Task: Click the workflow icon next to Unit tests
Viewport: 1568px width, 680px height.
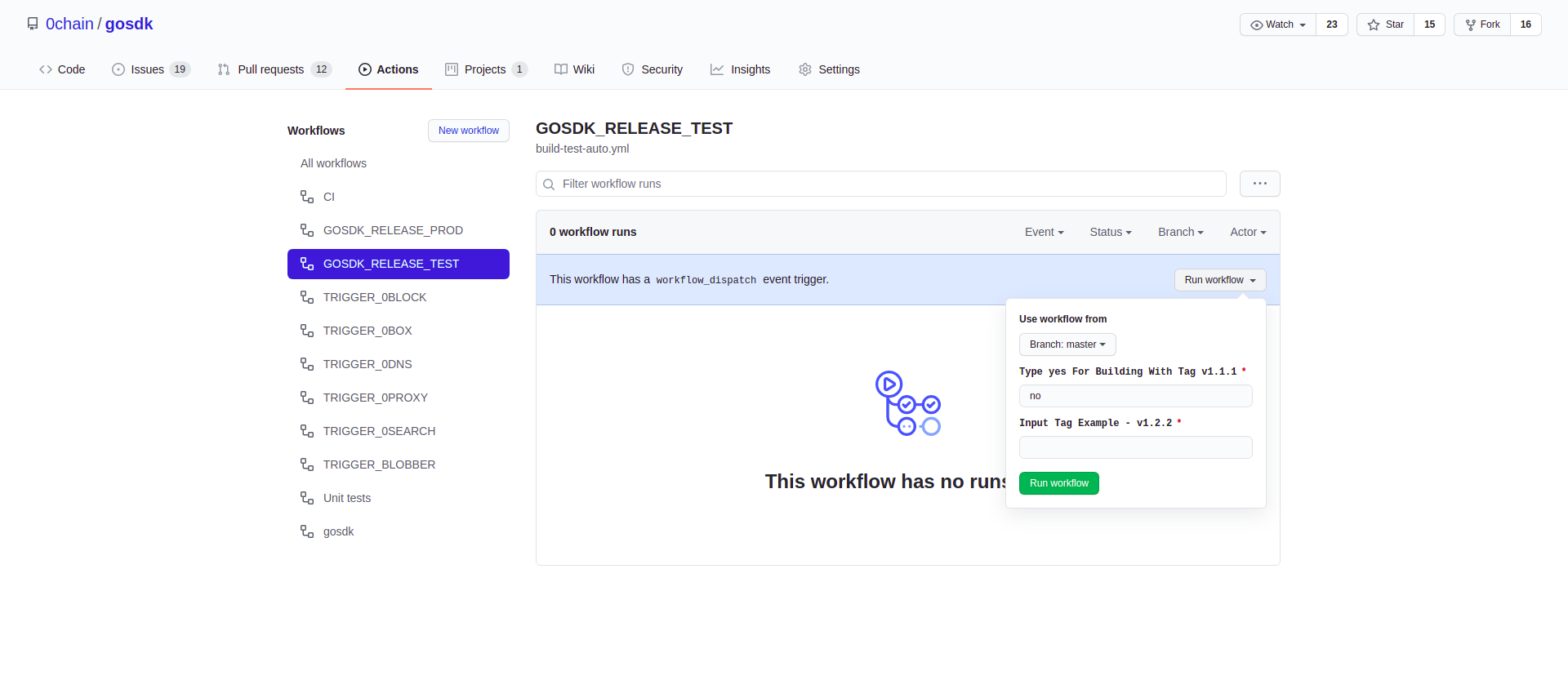Action: [x=307, y=498]
